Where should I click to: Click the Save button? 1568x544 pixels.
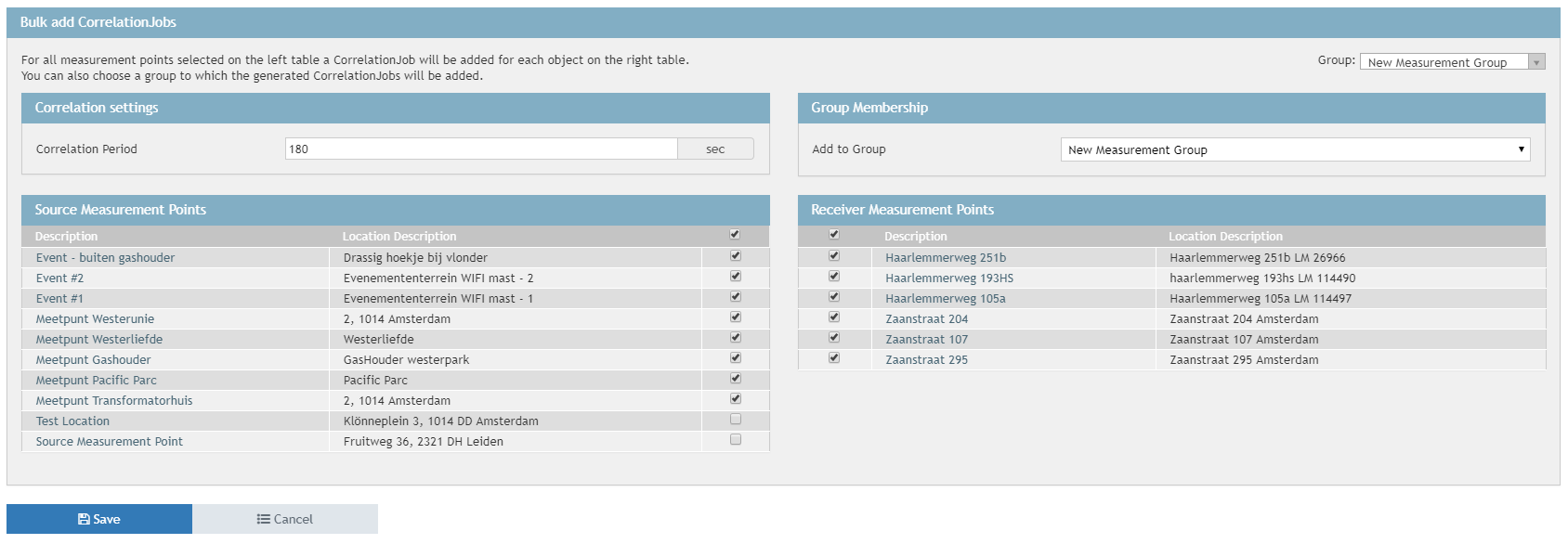[x=99, y=519]
